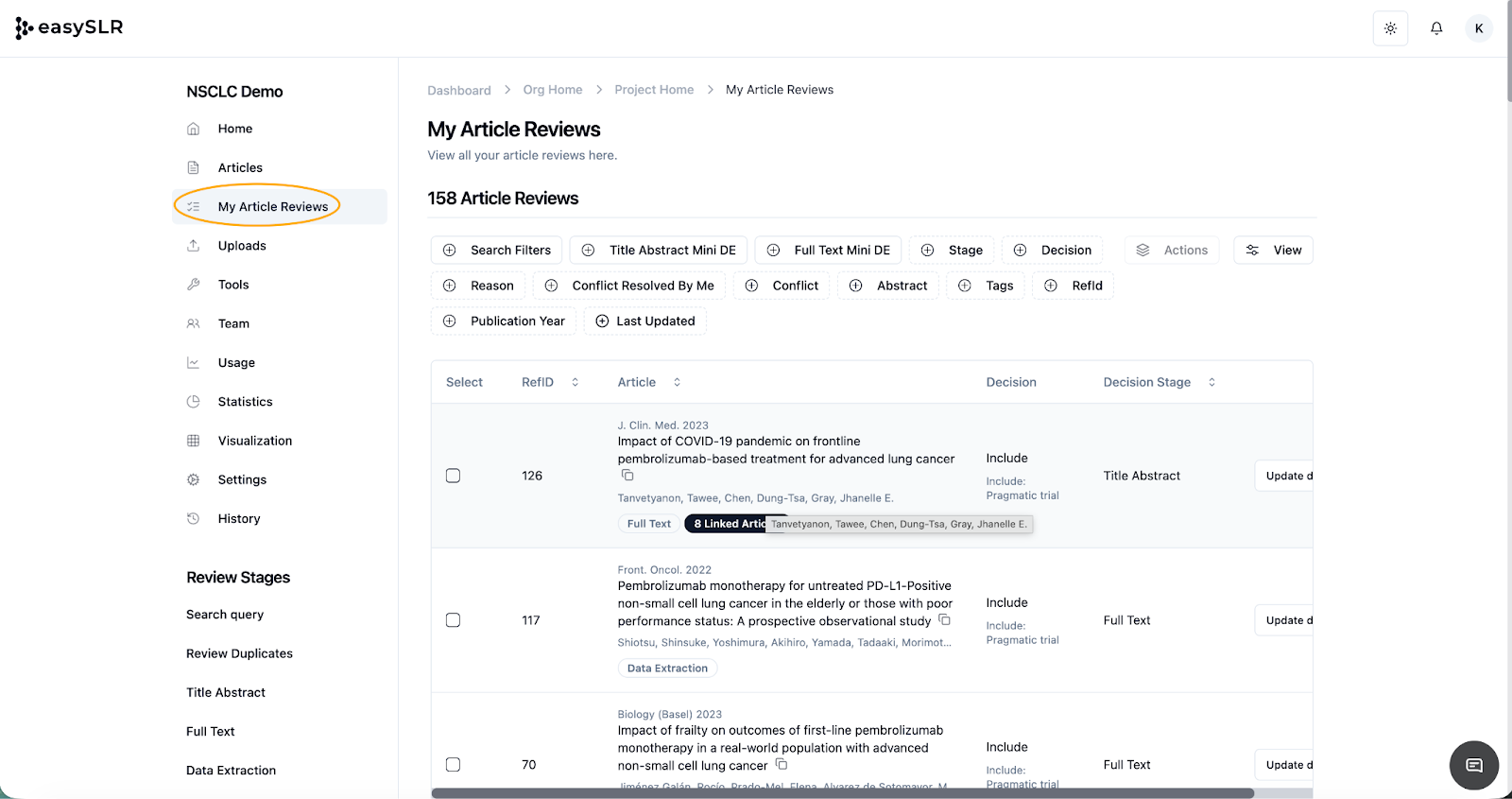Open Title Abstract review stage
Image resolution: width=1512 pixels, height=799 pixels.
(x=226, y=693)
